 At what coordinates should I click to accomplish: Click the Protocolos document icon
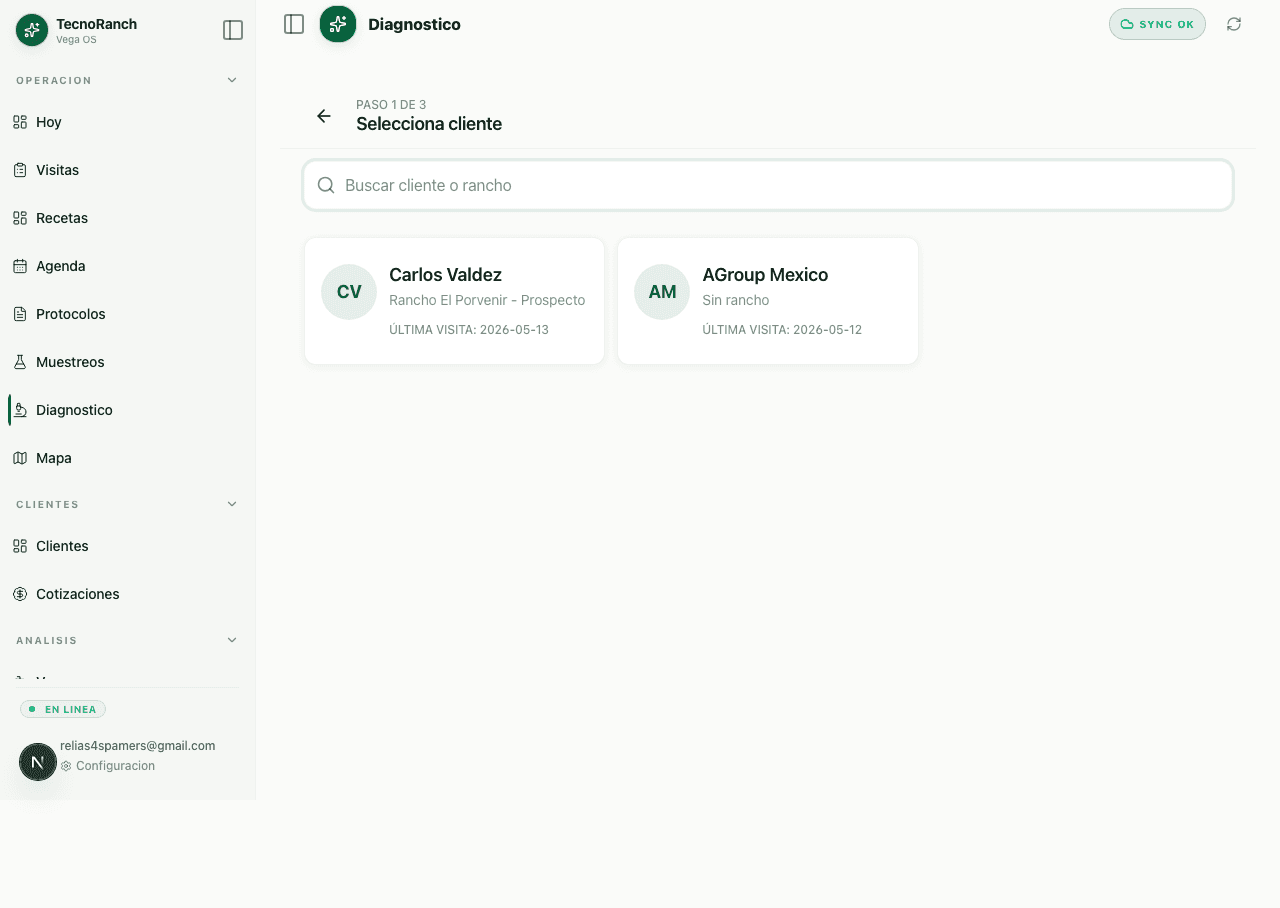(20, 314)
